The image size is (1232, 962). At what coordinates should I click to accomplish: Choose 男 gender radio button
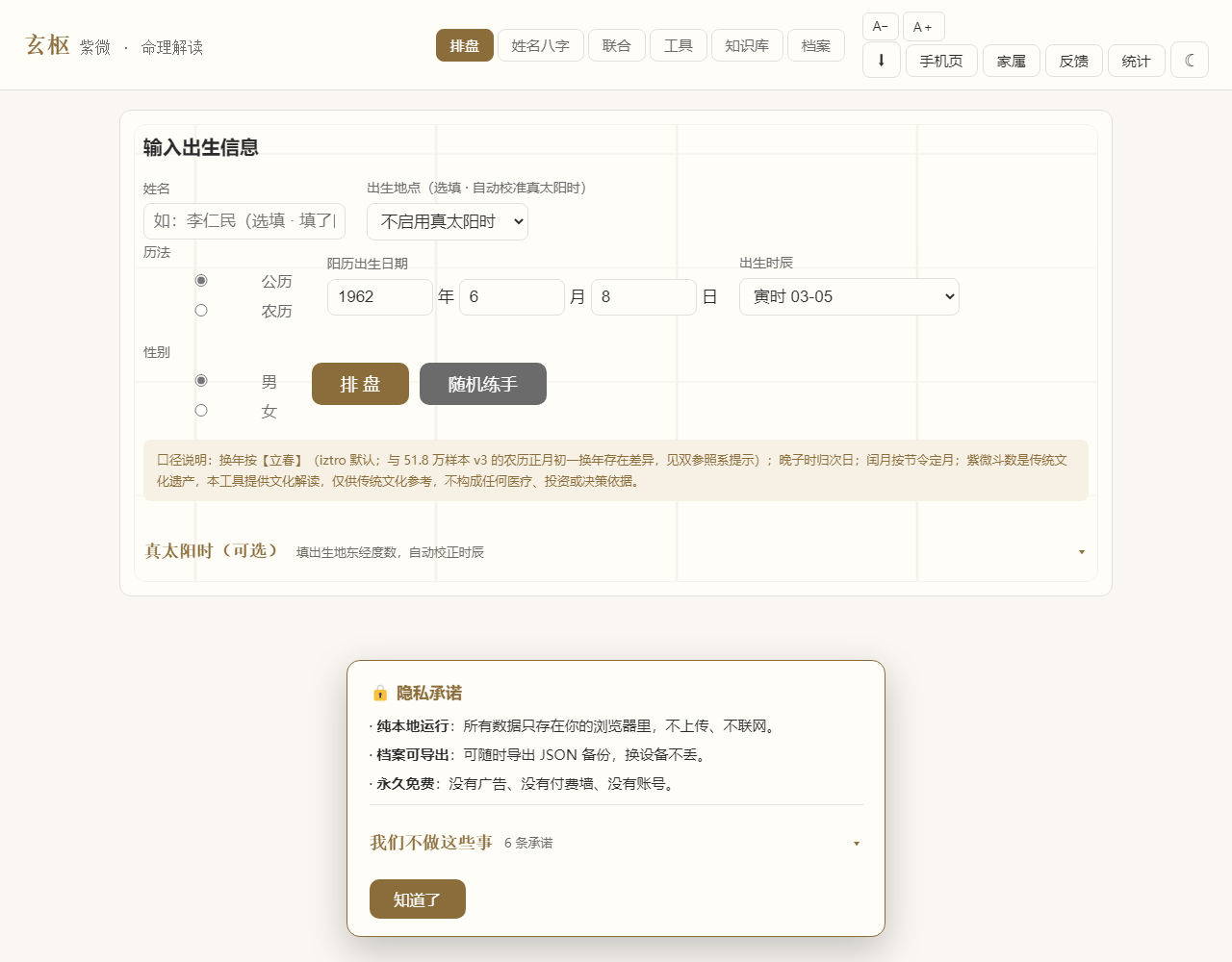201,381
